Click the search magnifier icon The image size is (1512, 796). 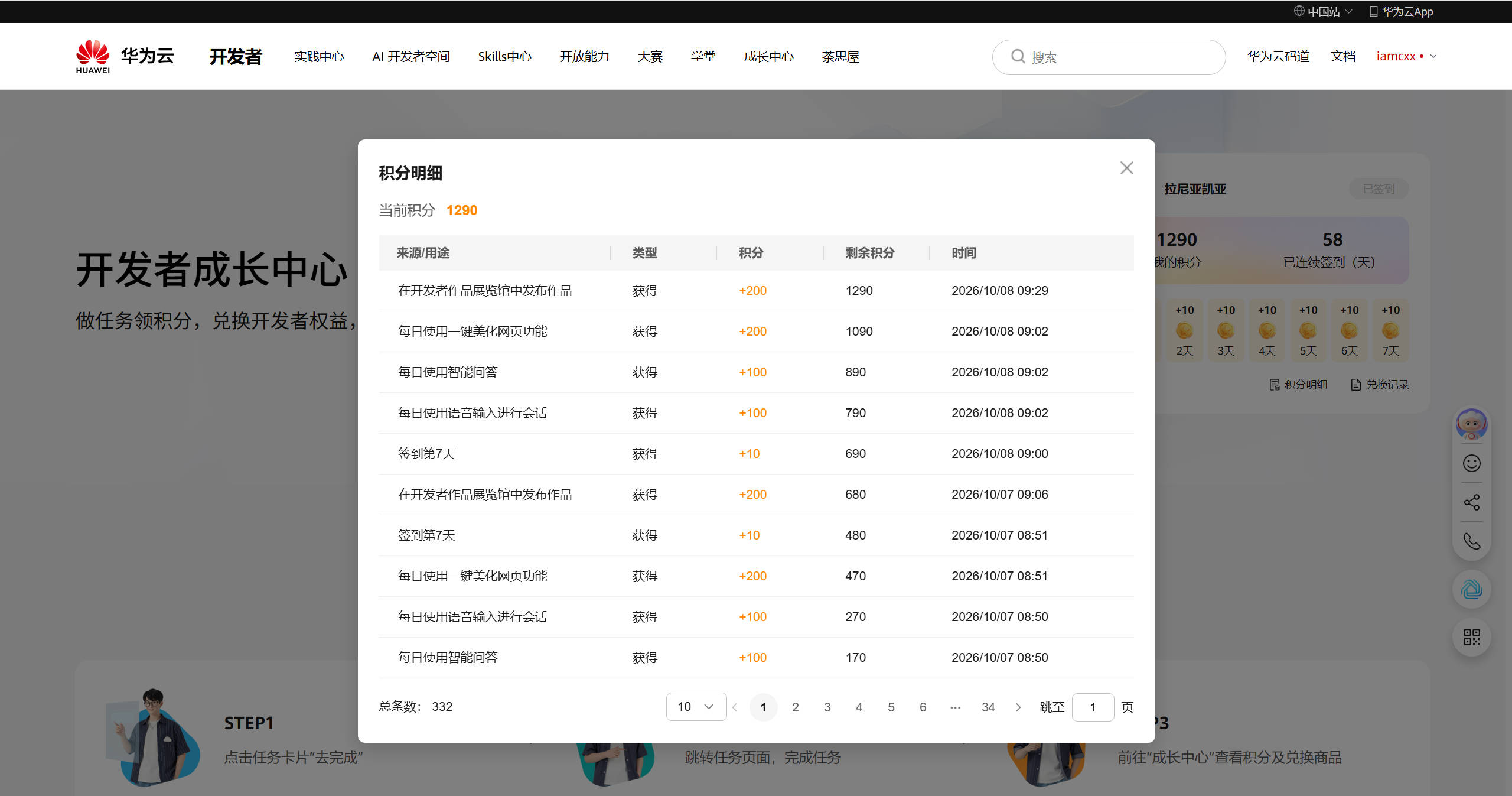1018,57
